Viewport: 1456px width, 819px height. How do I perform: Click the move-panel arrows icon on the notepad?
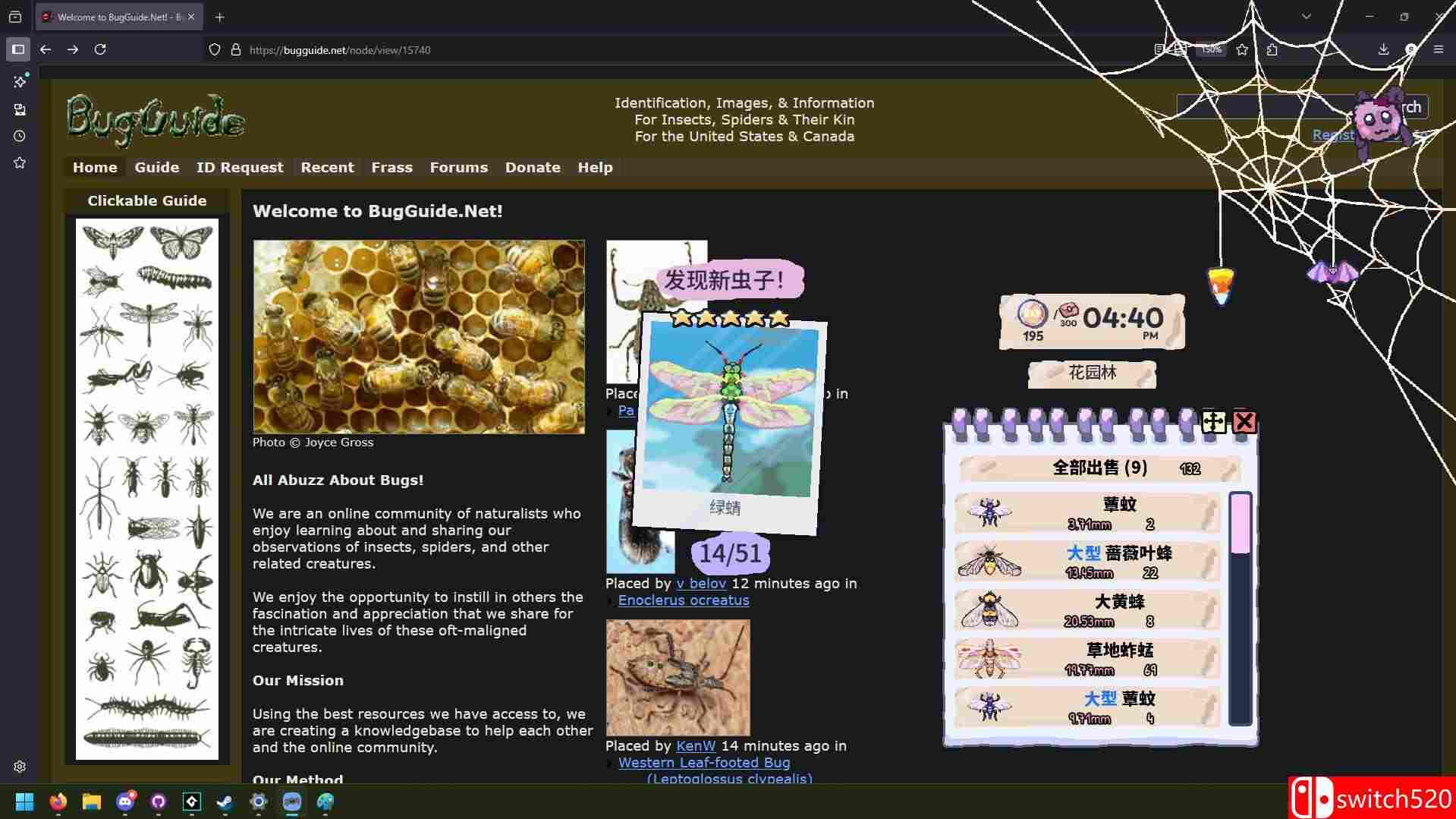(1213, 422)
